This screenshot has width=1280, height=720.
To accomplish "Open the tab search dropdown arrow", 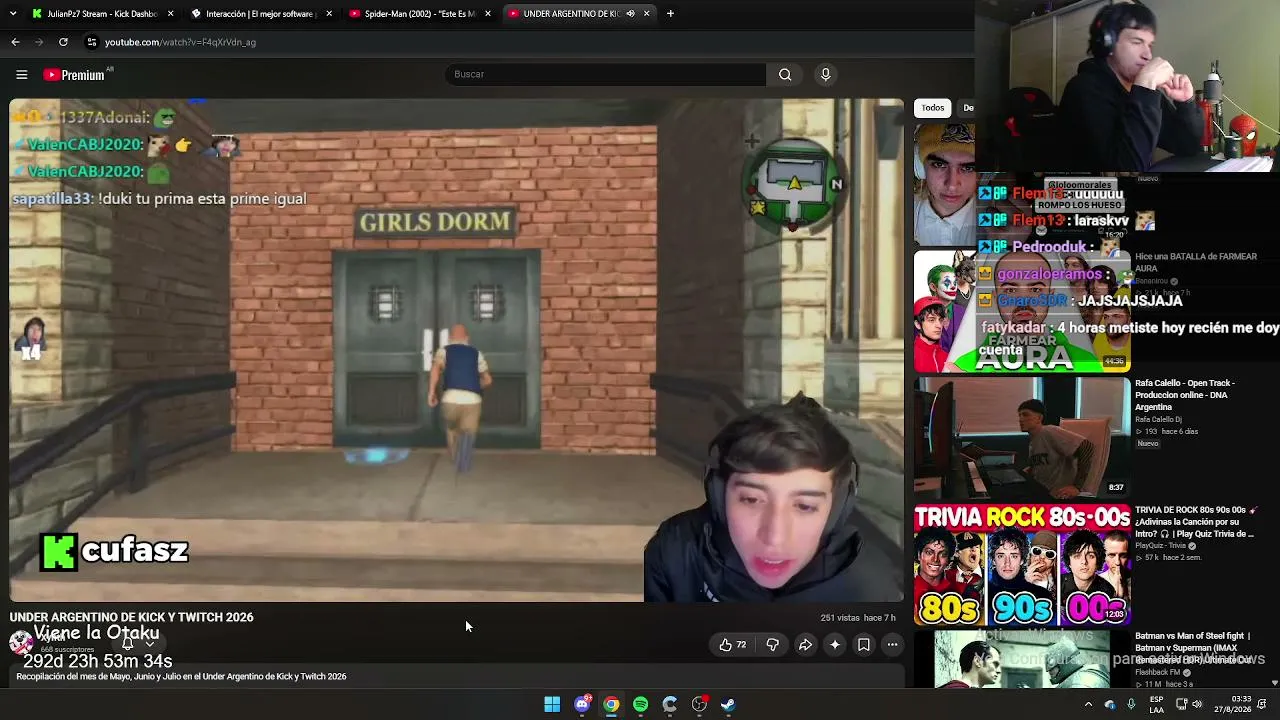I will coord(15,14).
